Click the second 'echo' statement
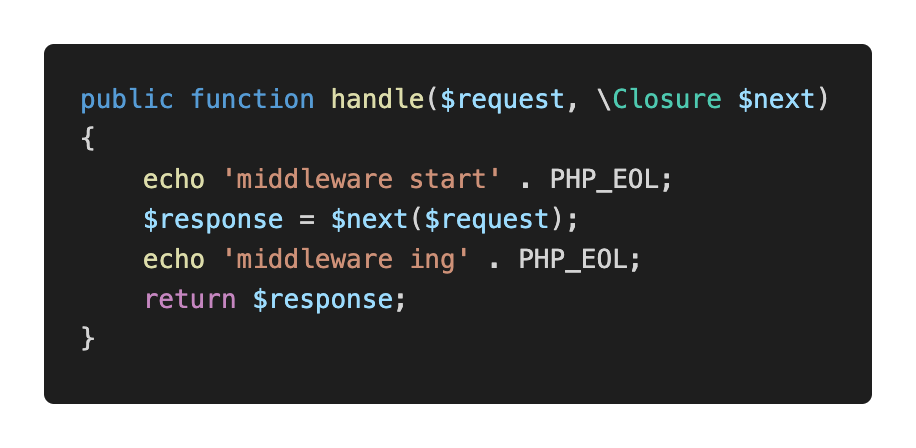The image size is (916, 448). coord(174,259)
